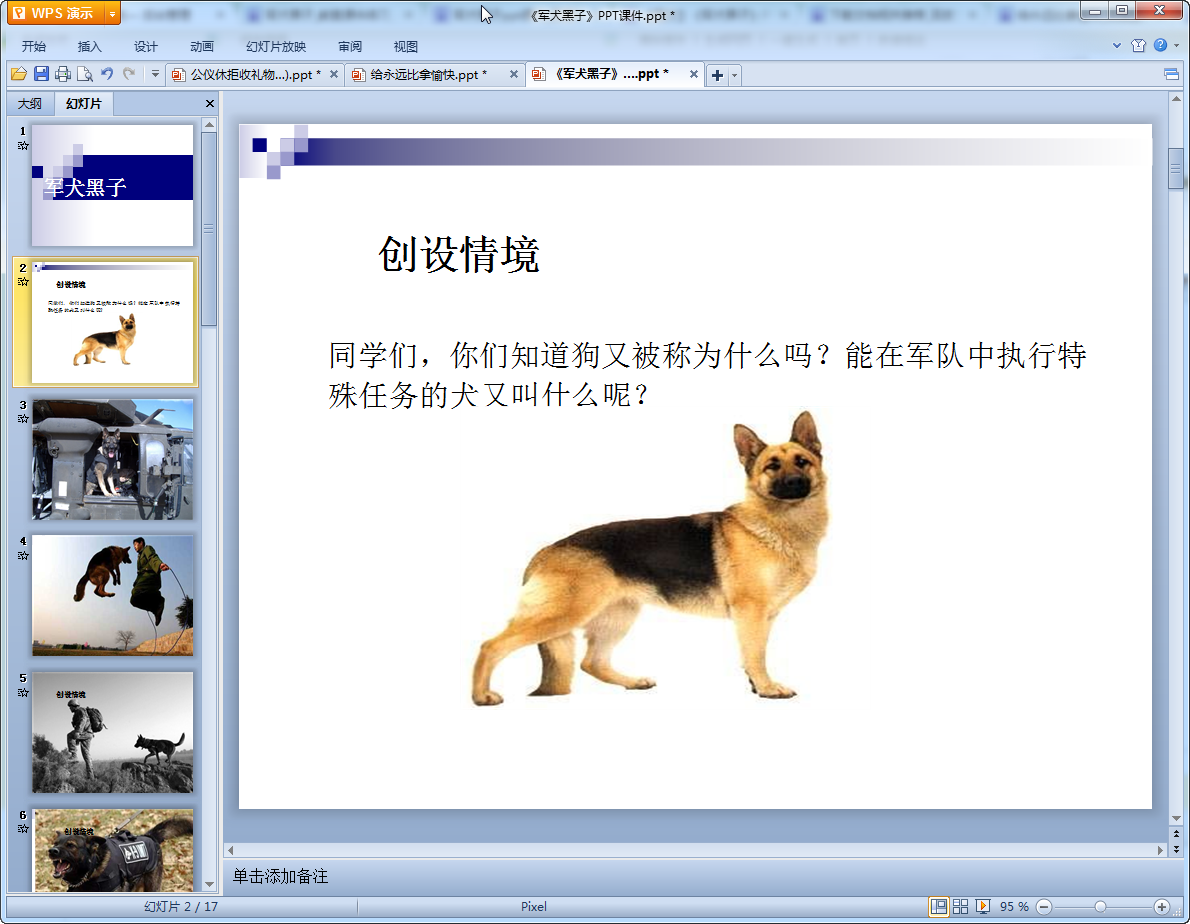Image resolution: width=1190 pixels, height=924 pixels.
Task: Open the dropdown next to the new tab plus
Action: pos(734,75)
